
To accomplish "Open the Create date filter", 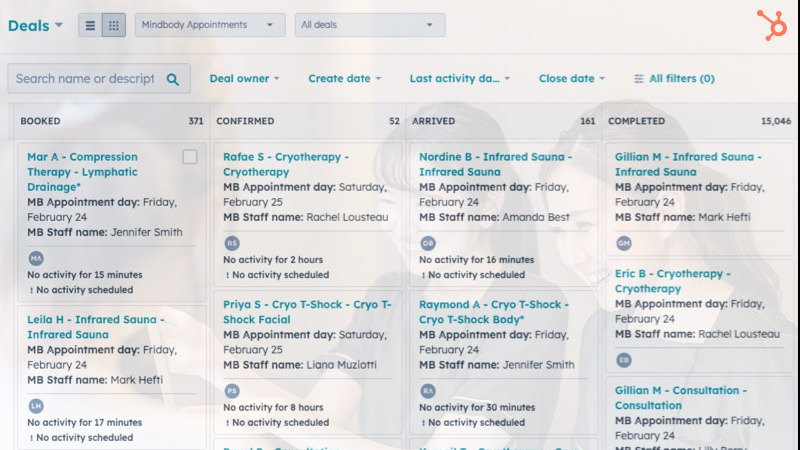I will coord(345,79).
